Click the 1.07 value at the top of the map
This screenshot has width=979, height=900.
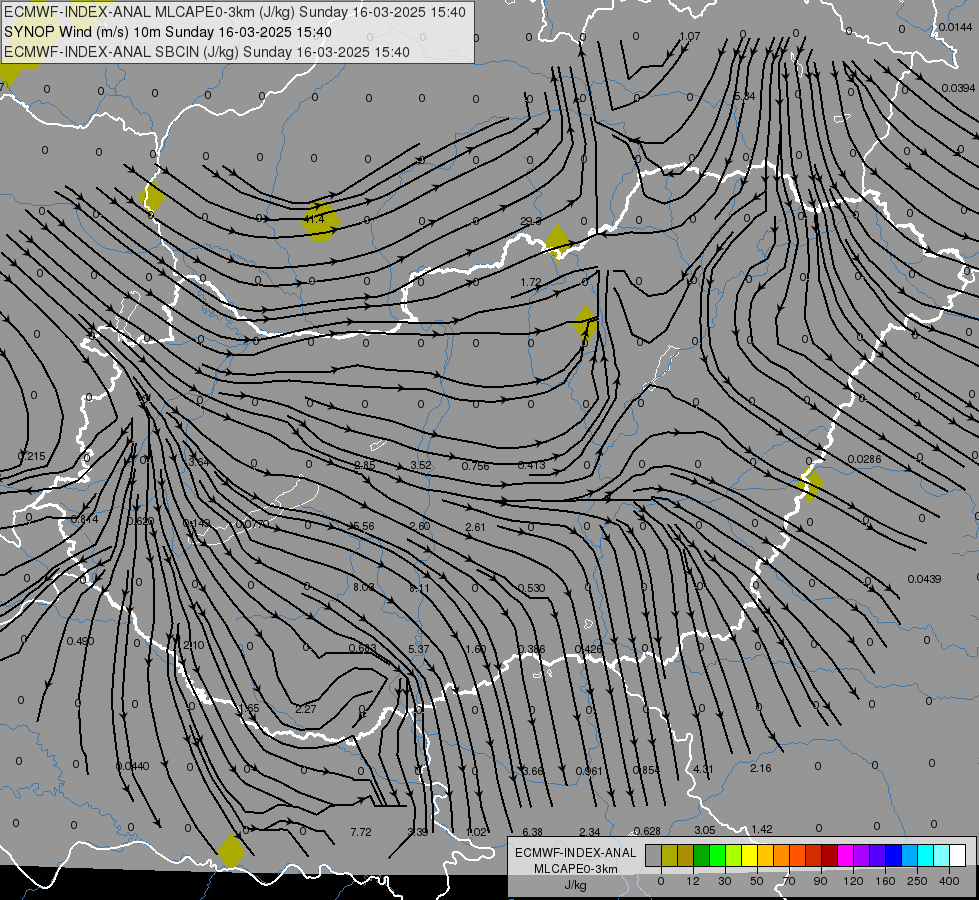coord(690,36)
